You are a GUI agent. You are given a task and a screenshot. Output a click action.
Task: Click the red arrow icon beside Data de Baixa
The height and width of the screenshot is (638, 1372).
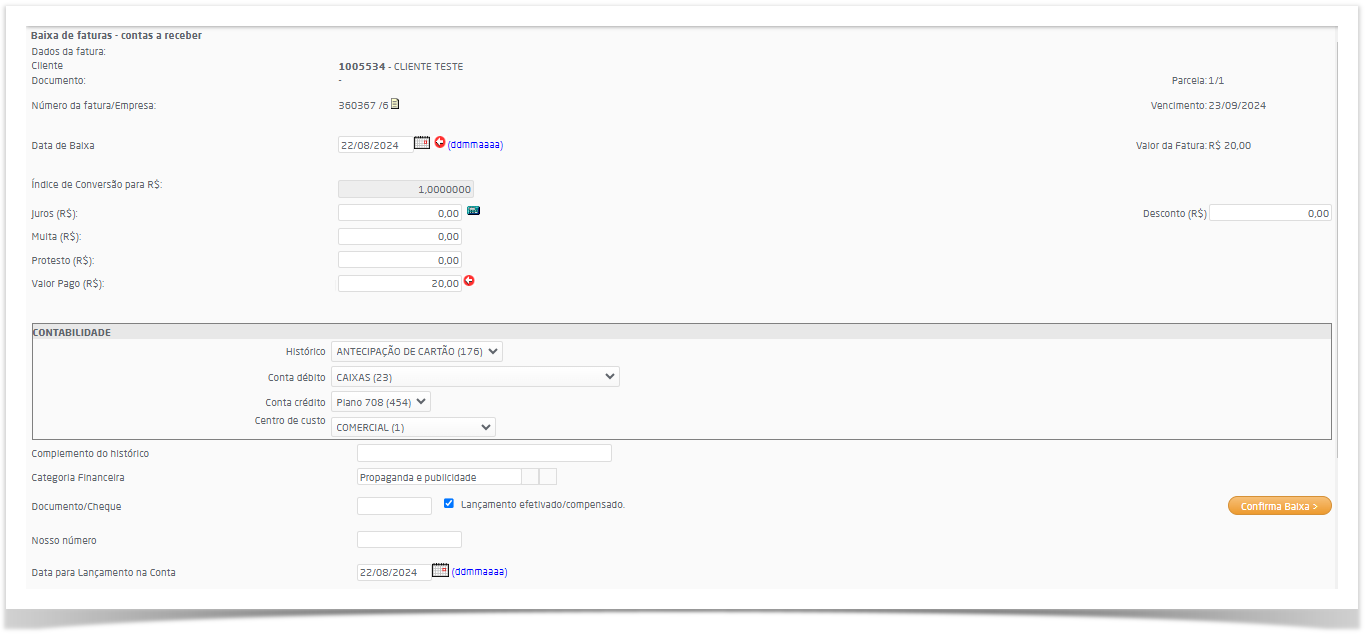coord(440,143)
